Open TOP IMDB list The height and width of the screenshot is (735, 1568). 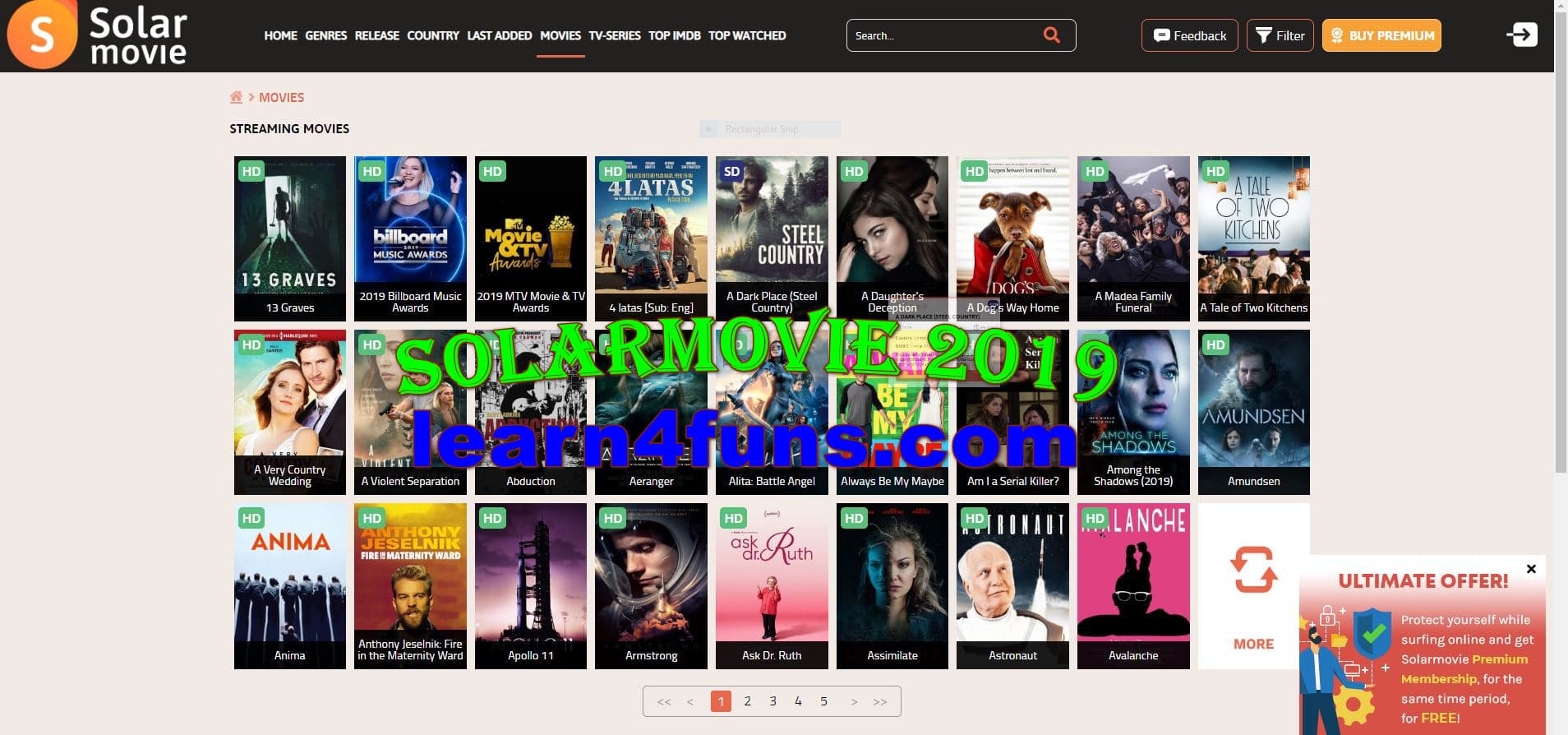674,35
